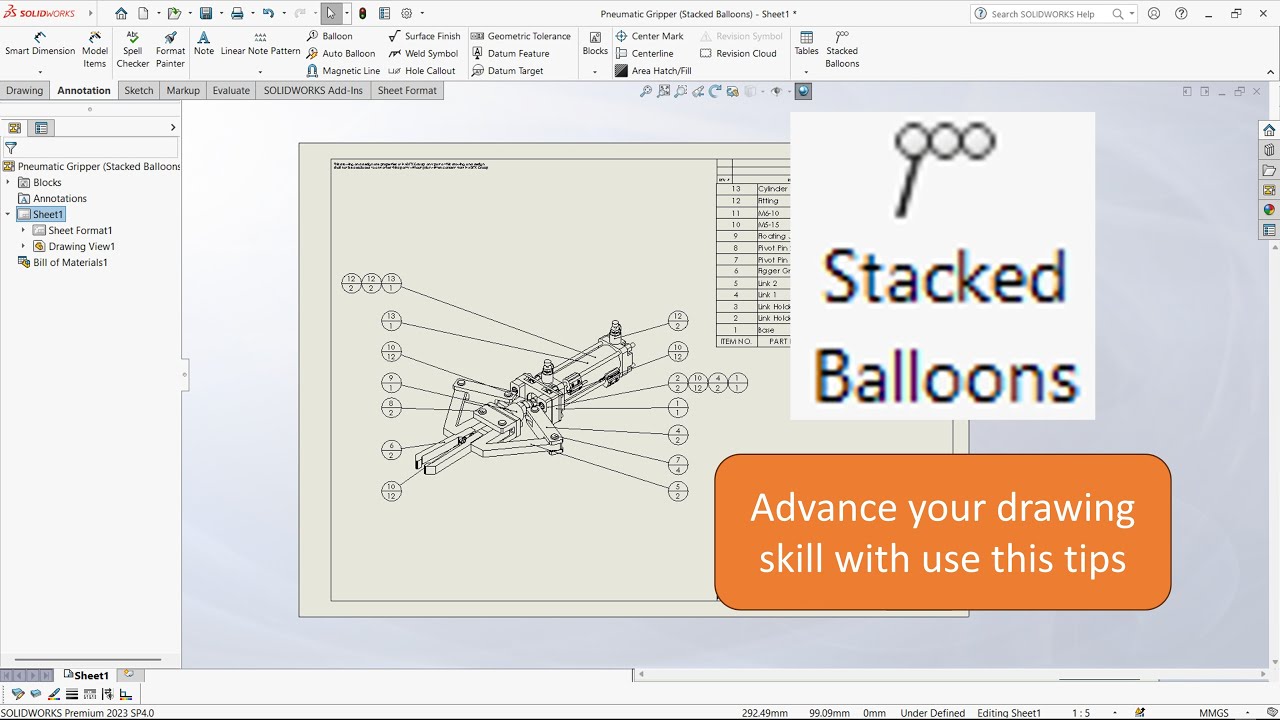This screenshot has height=720, width=1280.
Task: Print the drawing
Action: 237,14
